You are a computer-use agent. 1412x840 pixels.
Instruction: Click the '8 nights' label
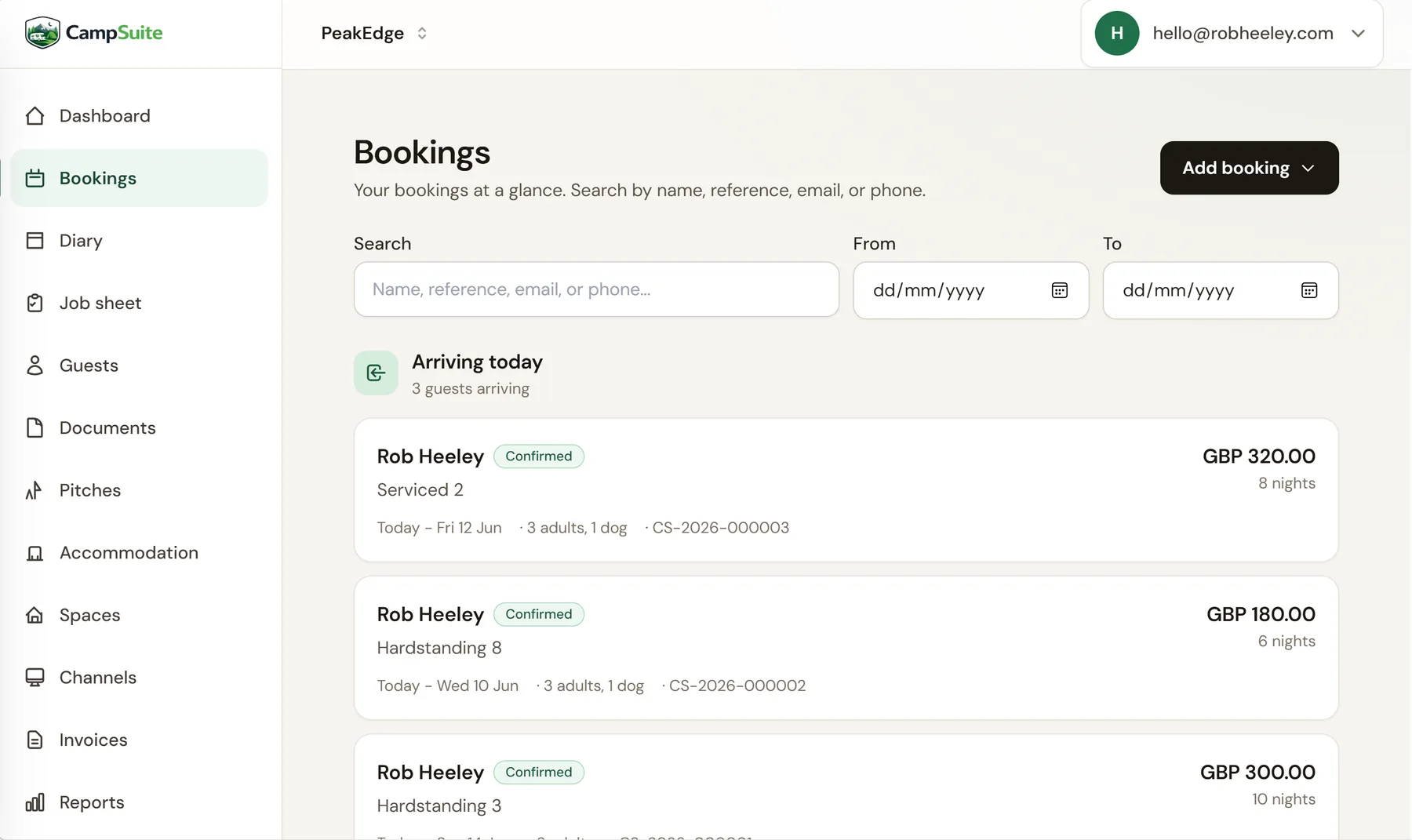(x=1286, y=483)
